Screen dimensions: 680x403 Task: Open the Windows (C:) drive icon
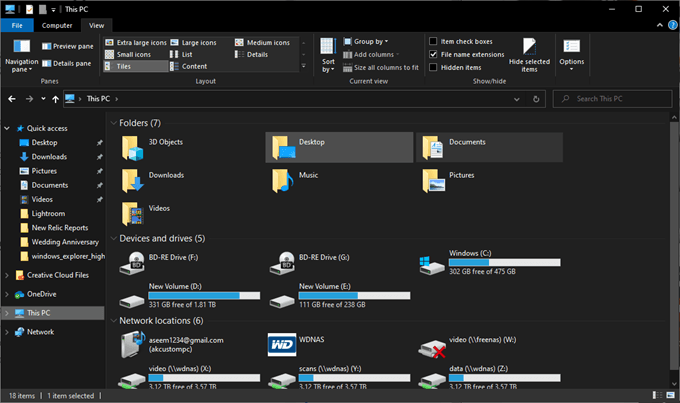(433, 264)
